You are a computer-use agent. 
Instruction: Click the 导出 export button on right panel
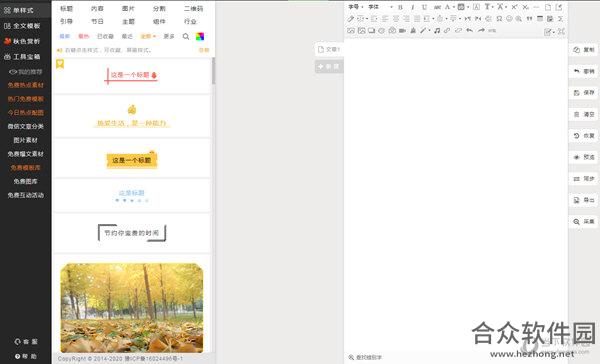584,200
